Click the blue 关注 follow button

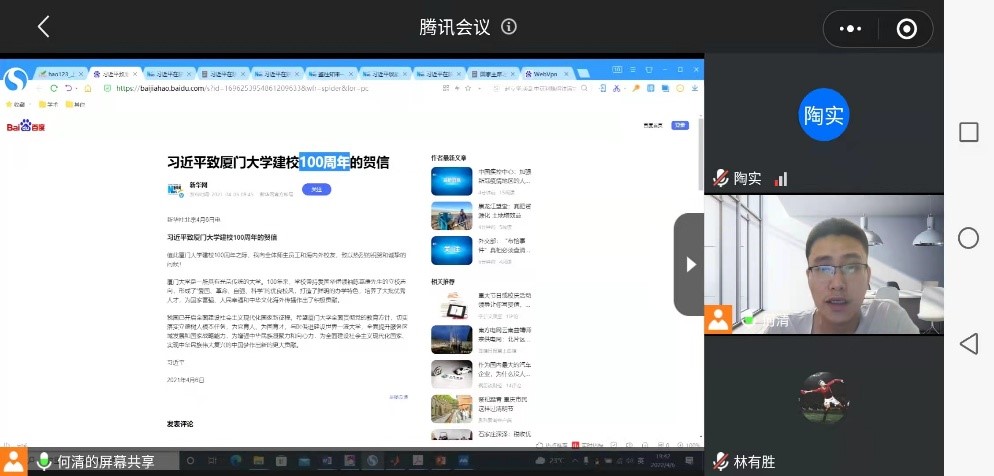coord(316,189)
